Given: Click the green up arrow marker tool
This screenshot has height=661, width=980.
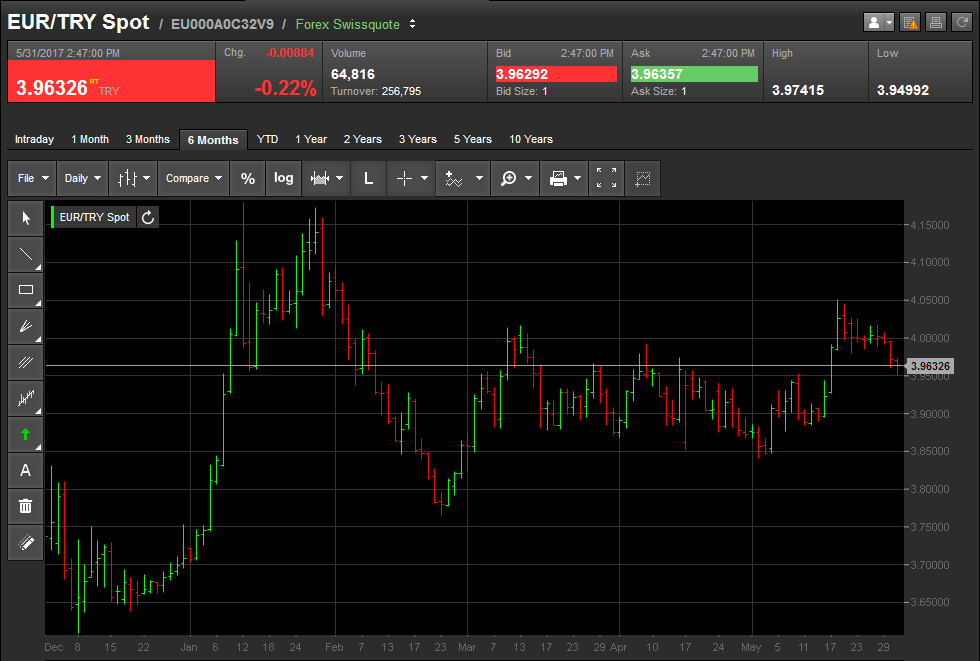Looking at the screenshot, I should (26, 434).
